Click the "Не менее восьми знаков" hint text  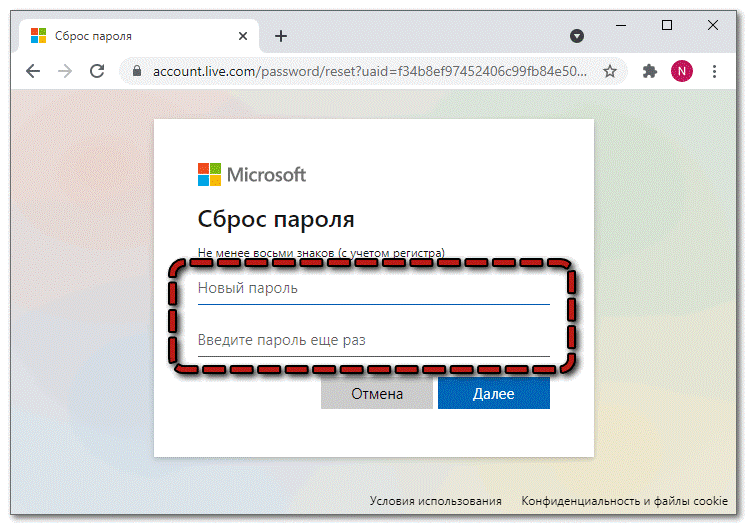point(321,253)
